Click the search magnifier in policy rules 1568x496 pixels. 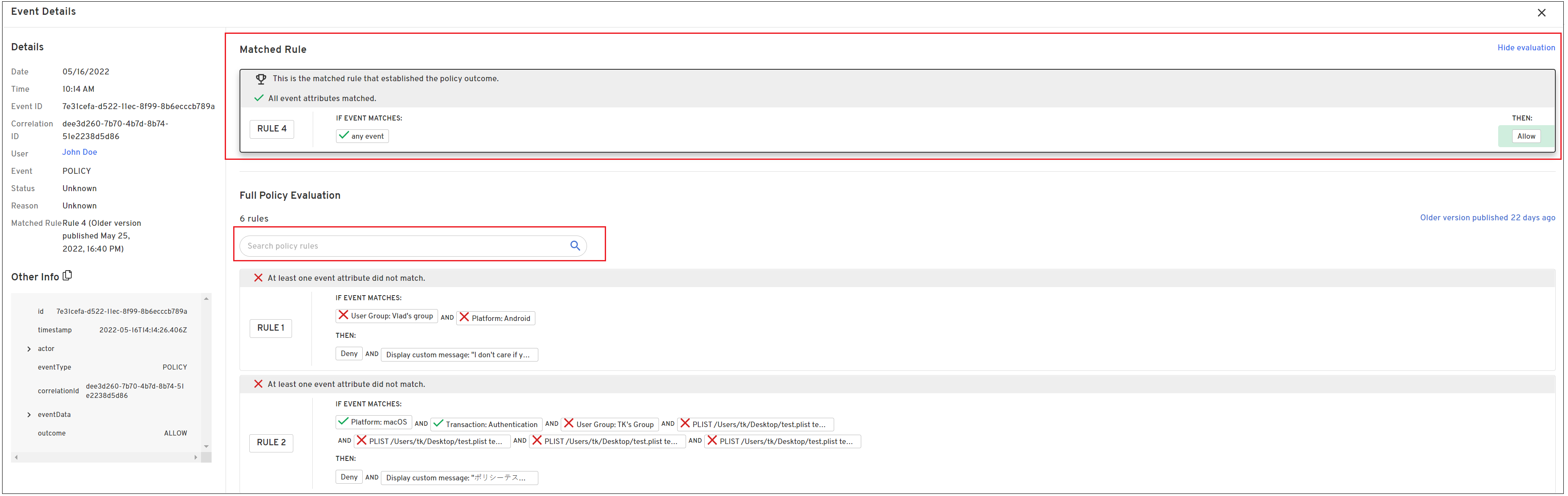pos(575,246)
